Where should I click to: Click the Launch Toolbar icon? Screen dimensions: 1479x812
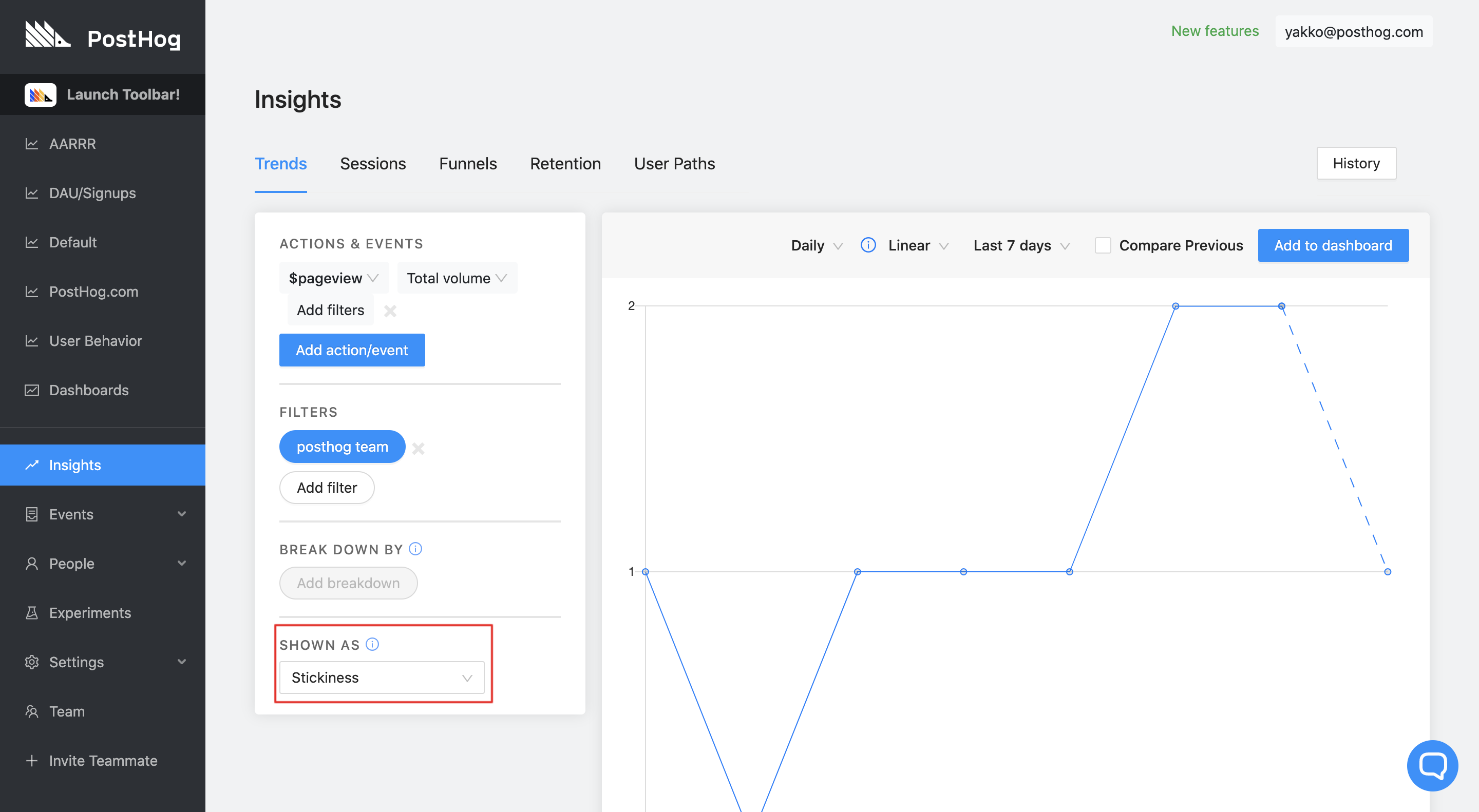tap(40, 94)
